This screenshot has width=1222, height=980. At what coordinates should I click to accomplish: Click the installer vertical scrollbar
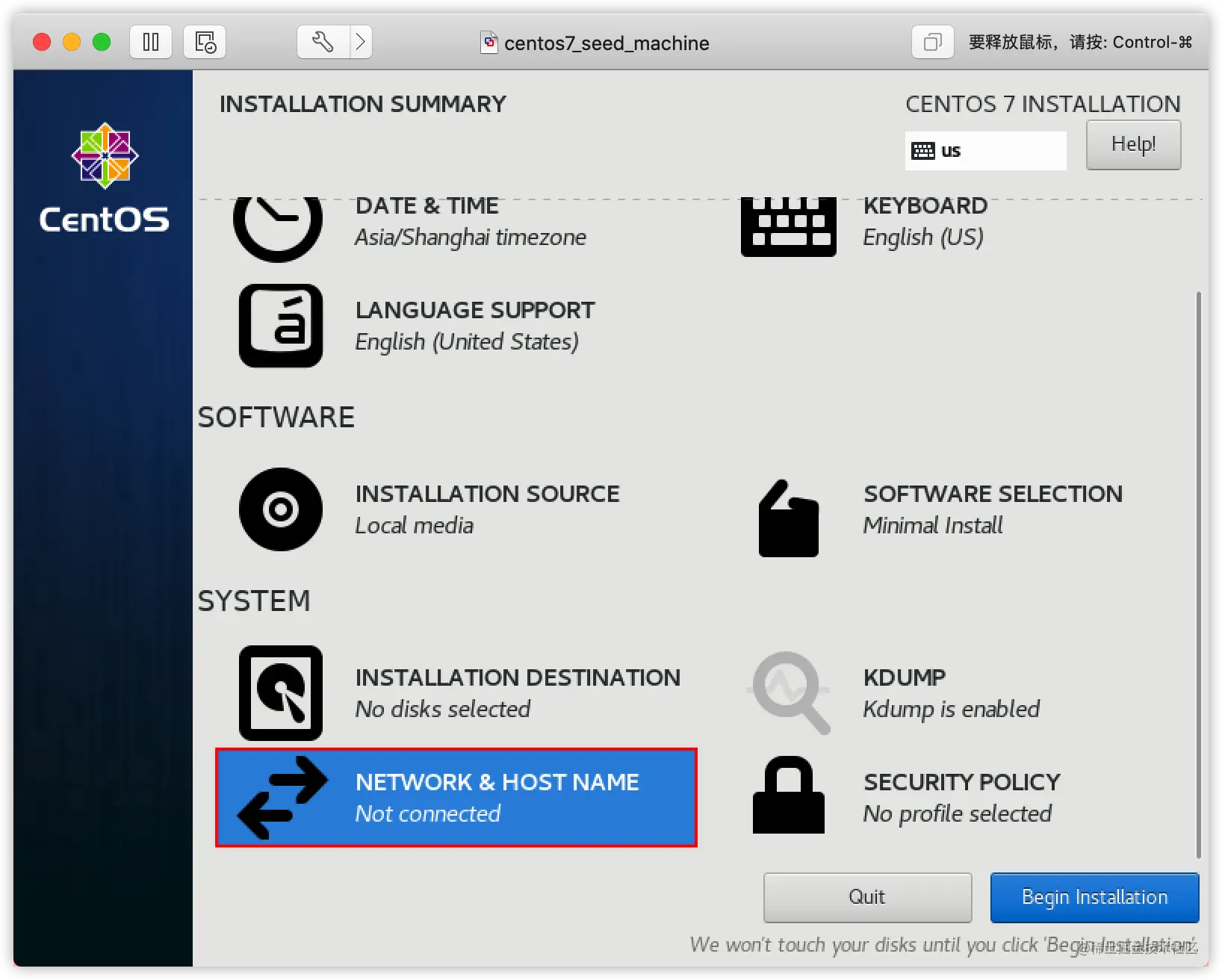1198,575
